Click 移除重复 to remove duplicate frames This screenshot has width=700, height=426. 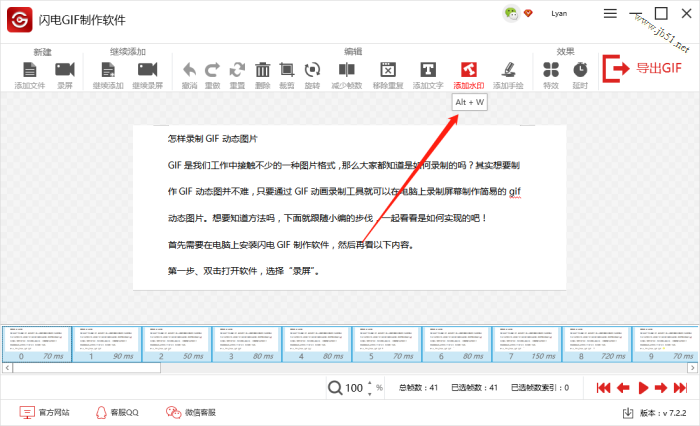pyautogui.click(x=388, y=75)
